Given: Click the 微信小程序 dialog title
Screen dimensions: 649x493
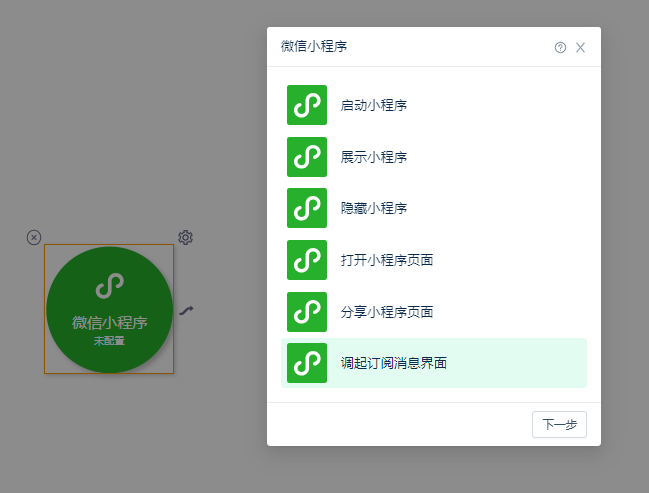Looking at the screenshot, I should (314, 46).
